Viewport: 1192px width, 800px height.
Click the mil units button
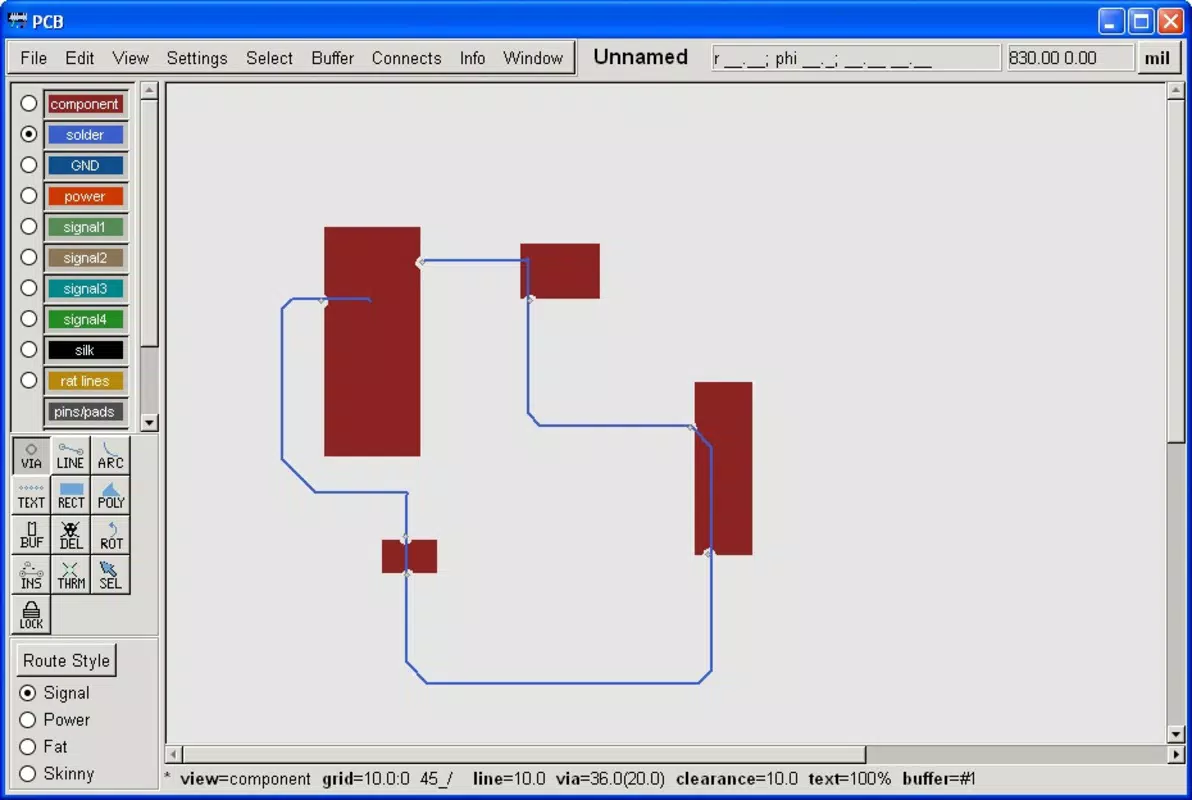(x=1157, y=58)
